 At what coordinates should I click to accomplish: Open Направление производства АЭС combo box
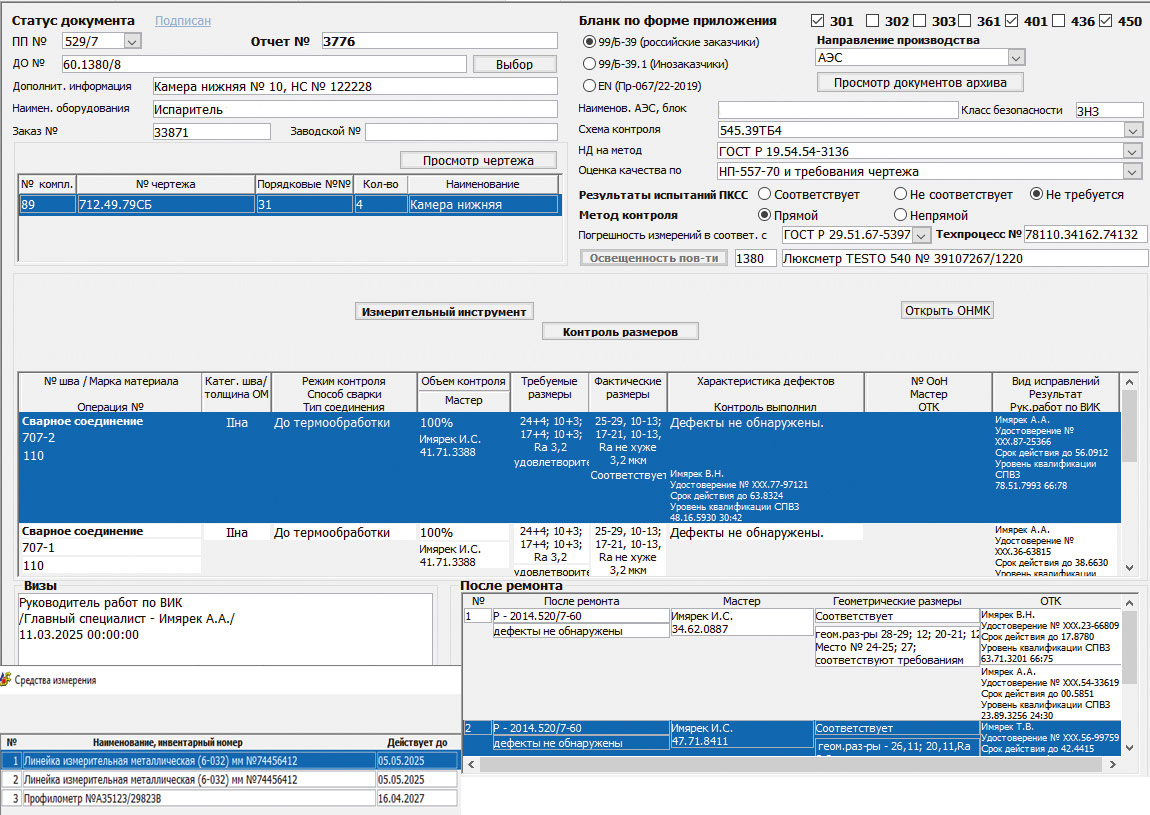tap(1016, 58)
